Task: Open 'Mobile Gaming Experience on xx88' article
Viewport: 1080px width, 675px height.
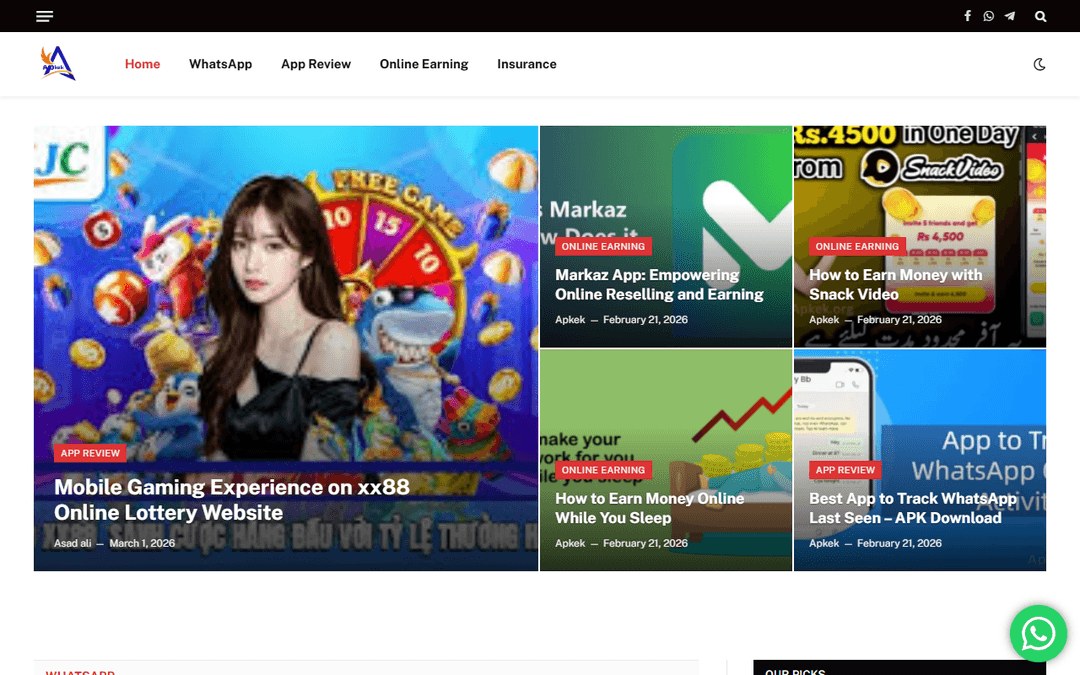Action: (232, 499)
